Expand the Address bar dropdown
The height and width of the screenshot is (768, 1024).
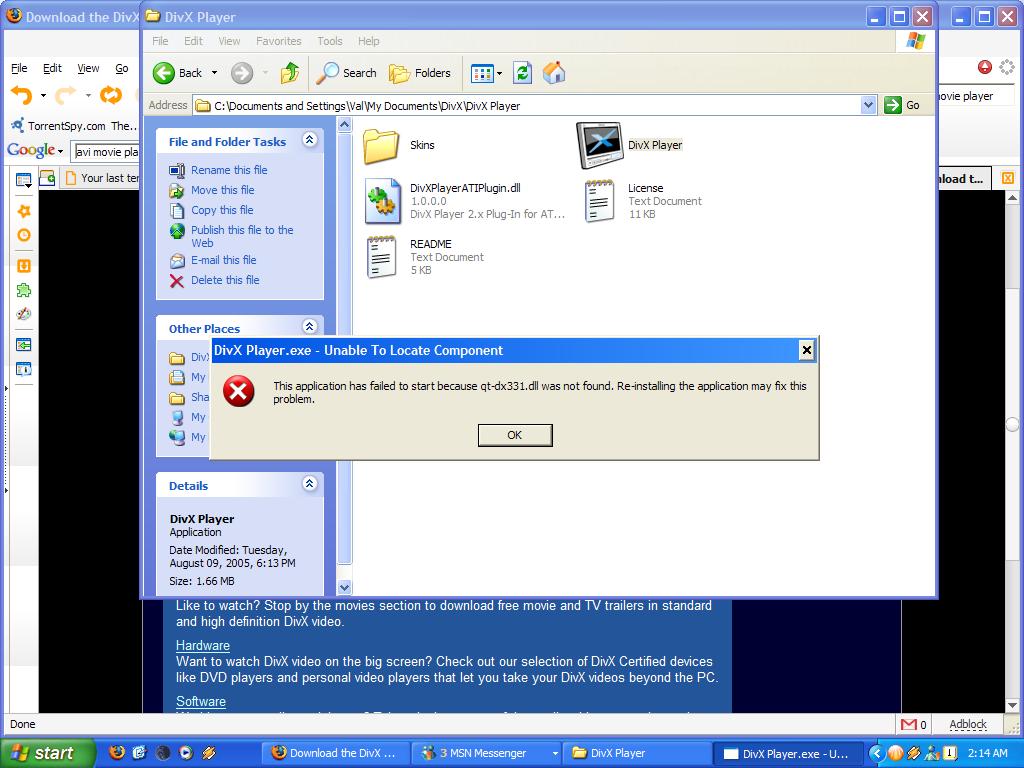pos(868,105)
